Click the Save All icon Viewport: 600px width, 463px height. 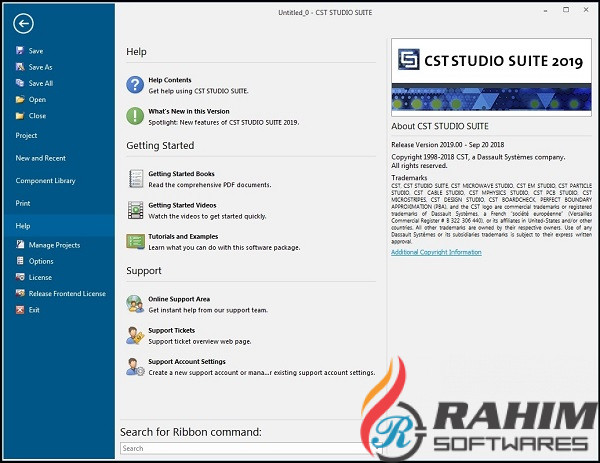(x=20, y=83)
